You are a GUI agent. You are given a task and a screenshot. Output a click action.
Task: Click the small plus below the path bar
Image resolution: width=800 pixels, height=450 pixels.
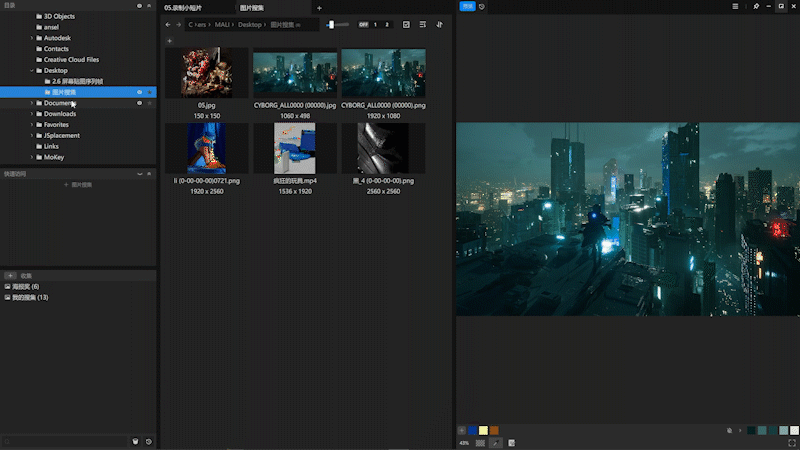coord(169,41)
